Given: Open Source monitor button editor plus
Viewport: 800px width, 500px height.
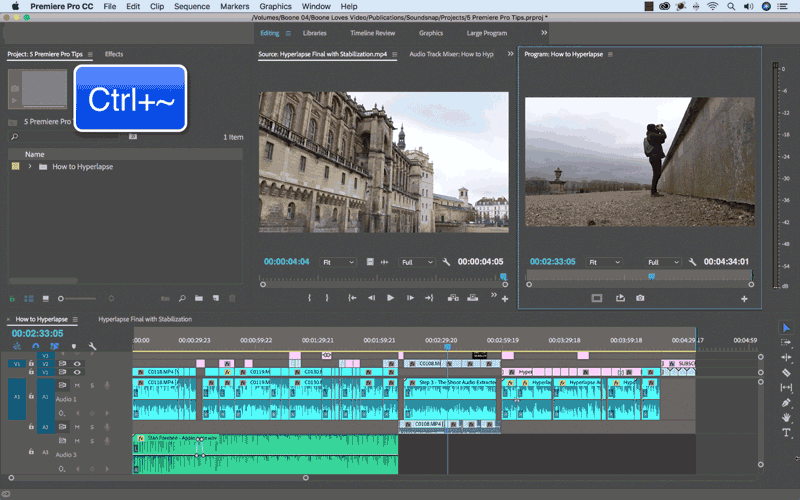Looking at the screenshot, I should 505,299.
